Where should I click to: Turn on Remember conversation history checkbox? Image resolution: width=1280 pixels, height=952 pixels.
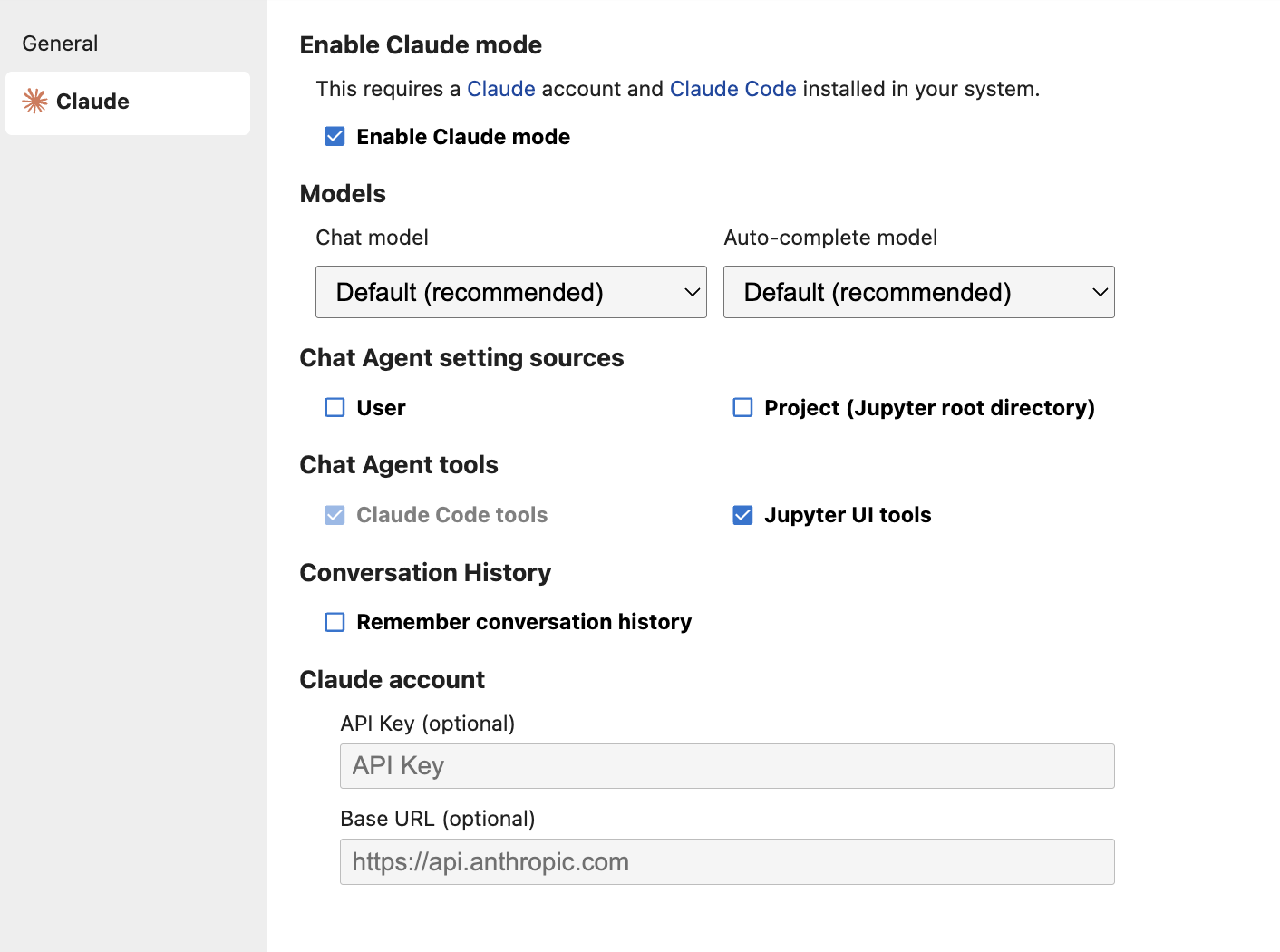point(335,622)
